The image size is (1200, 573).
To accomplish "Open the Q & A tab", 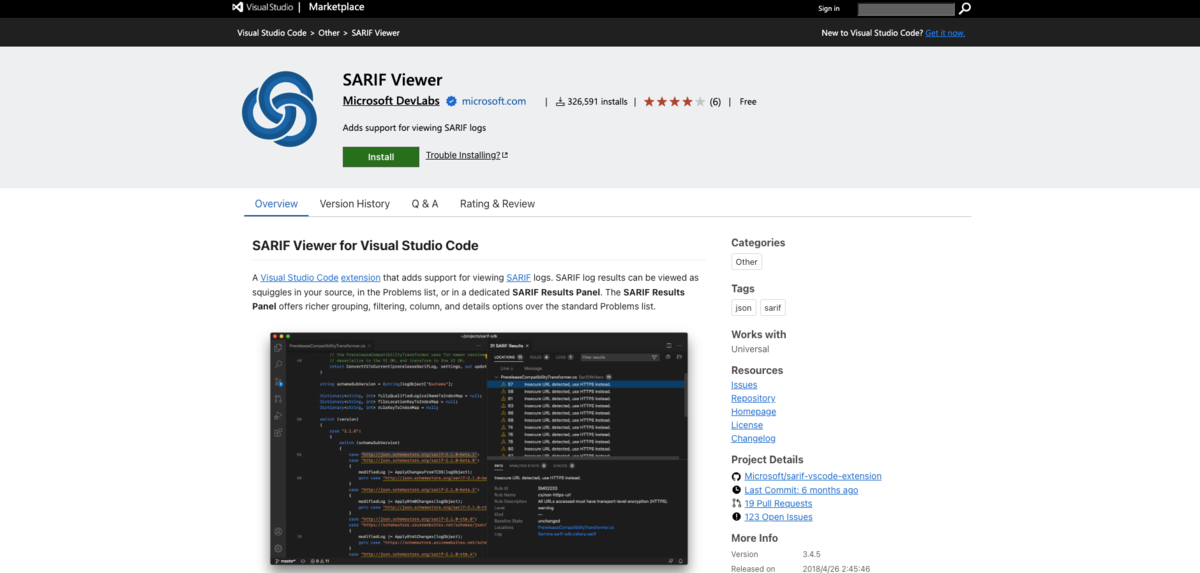I will (x=425, y=204).
